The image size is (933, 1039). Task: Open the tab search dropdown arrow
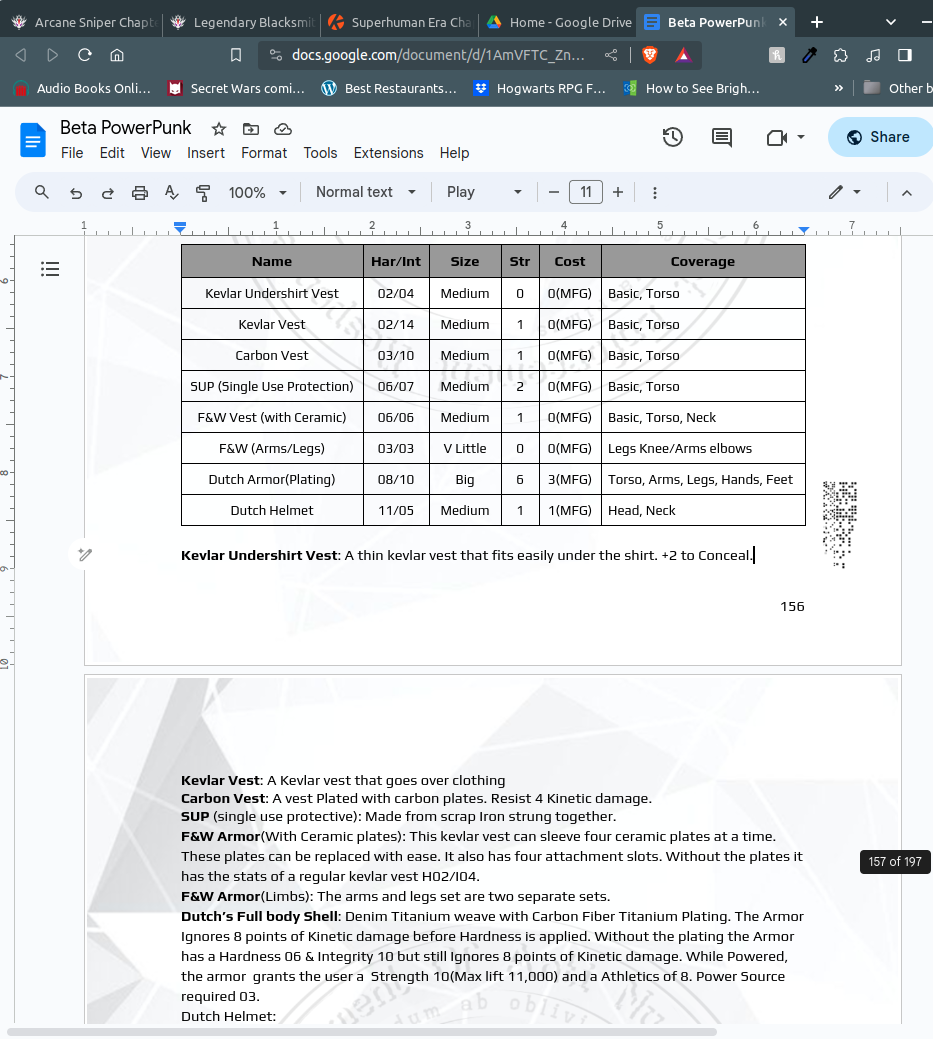click(x=891, y=22)
